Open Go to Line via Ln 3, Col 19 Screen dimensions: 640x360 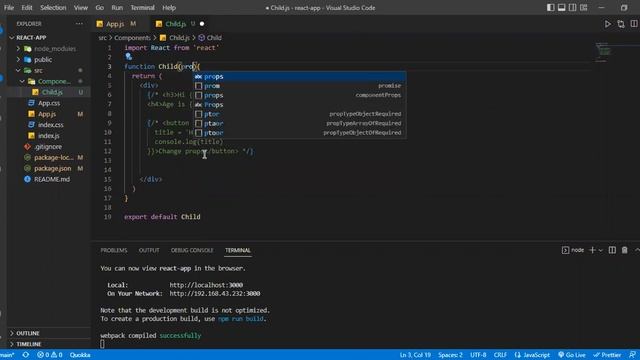(x=415, y=355)
